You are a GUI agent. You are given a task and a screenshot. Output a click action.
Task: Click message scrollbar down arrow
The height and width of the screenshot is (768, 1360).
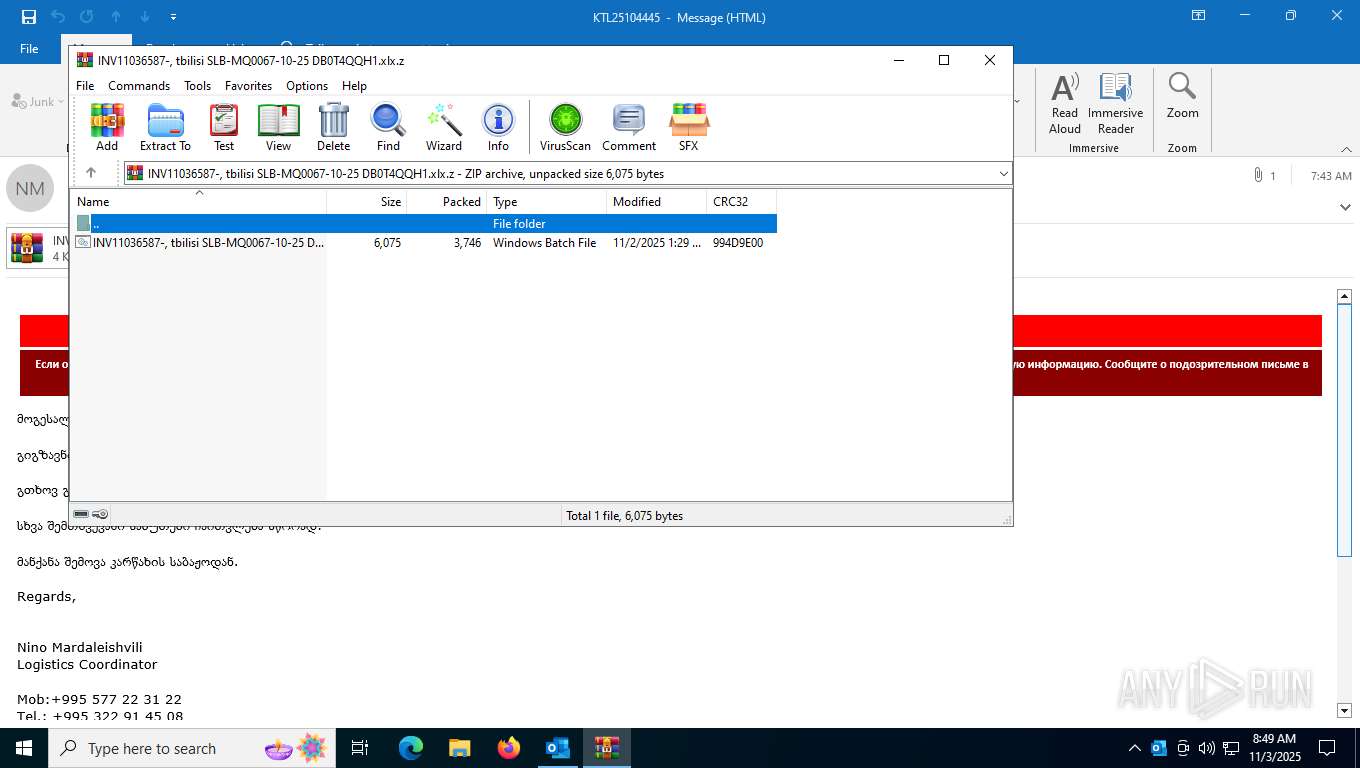1345,711
